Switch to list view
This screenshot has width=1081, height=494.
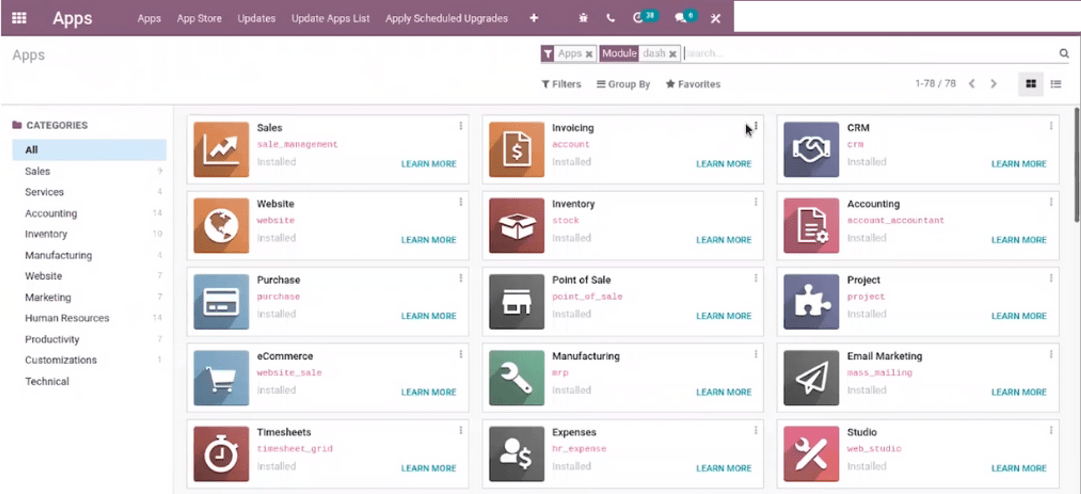point(1055,84)
